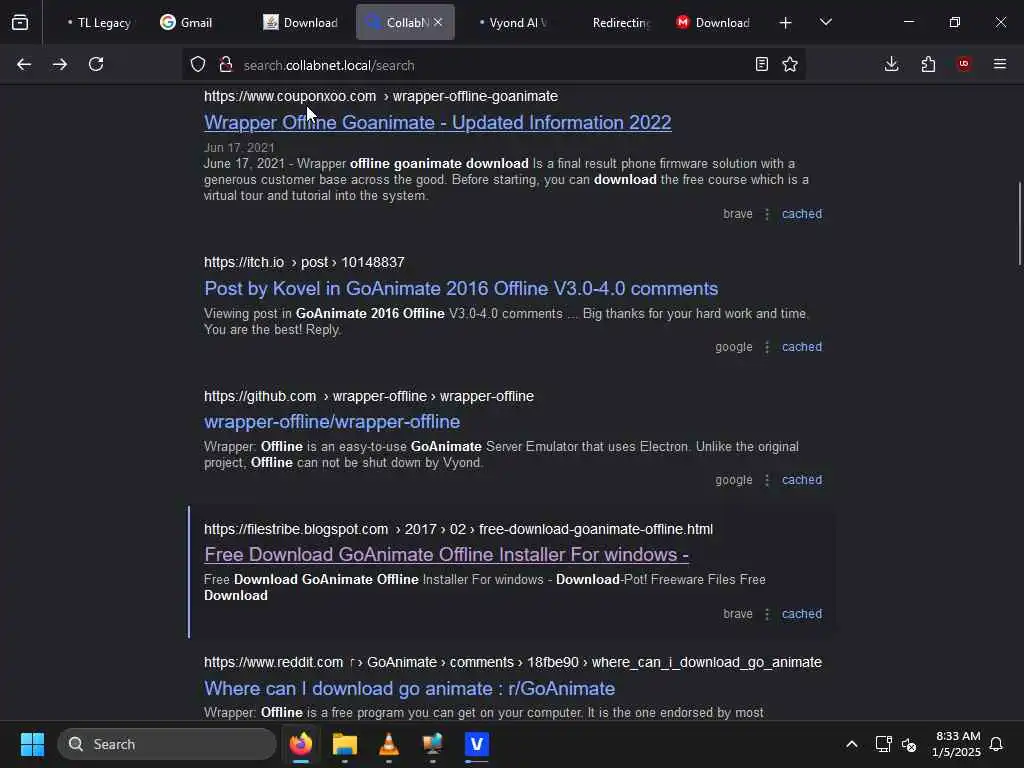Screen dimensions: 1024x768
Task: Open File Explorer from taskbar
Action: (345, 744)
